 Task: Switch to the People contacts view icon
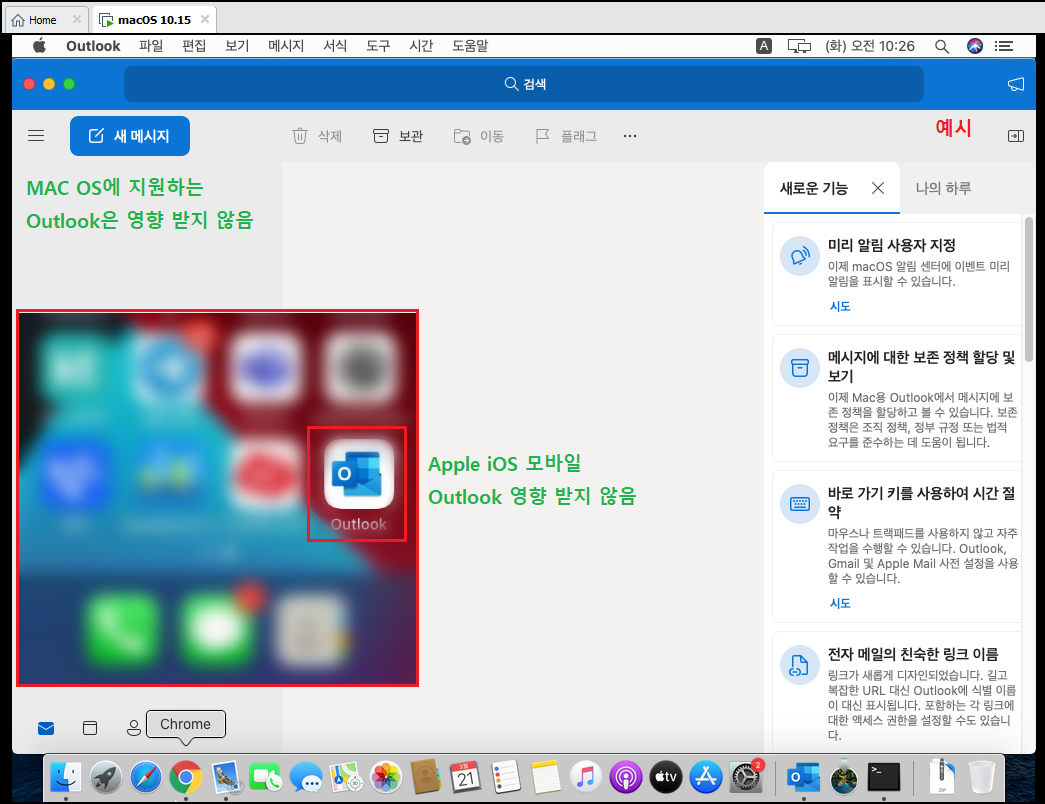coord(134,728)
